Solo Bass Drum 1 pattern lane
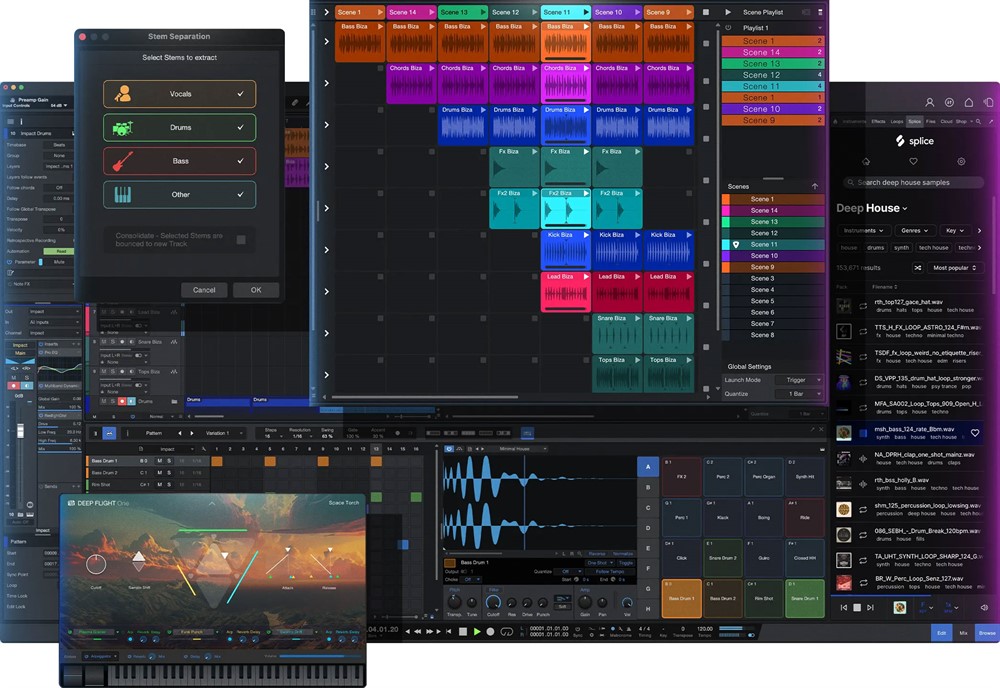This screenshot has height=688, width=1000. (169, 460)
